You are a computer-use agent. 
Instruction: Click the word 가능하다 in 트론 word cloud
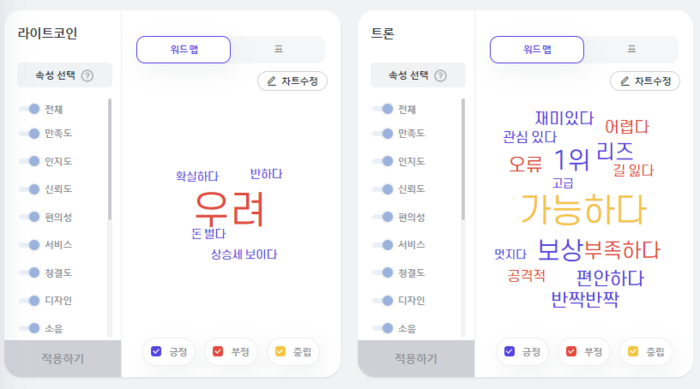583,209
